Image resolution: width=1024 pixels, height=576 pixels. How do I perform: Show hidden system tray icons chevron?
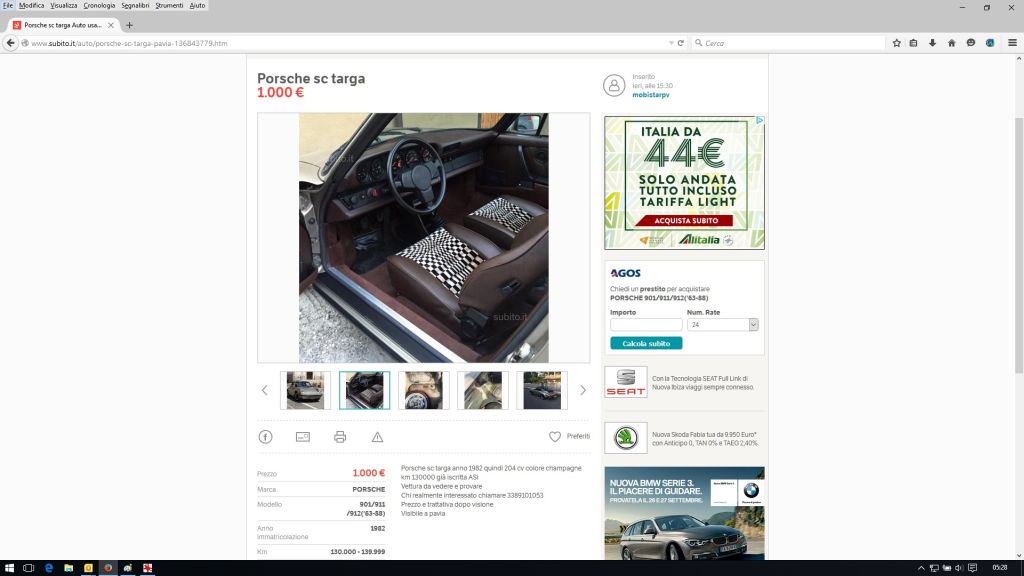tap(921, 568)
